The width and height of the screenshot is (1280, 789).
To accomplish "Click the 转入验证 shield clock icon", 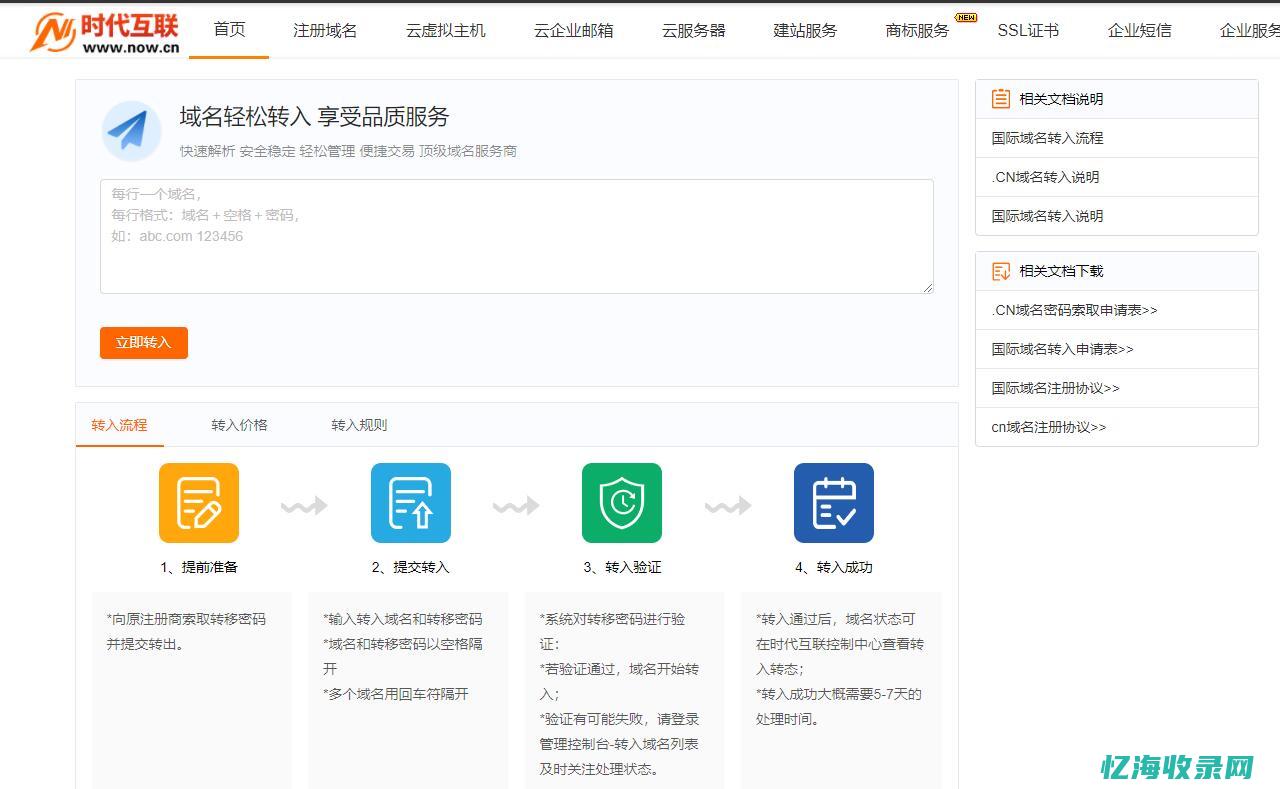I will (621, 502).
